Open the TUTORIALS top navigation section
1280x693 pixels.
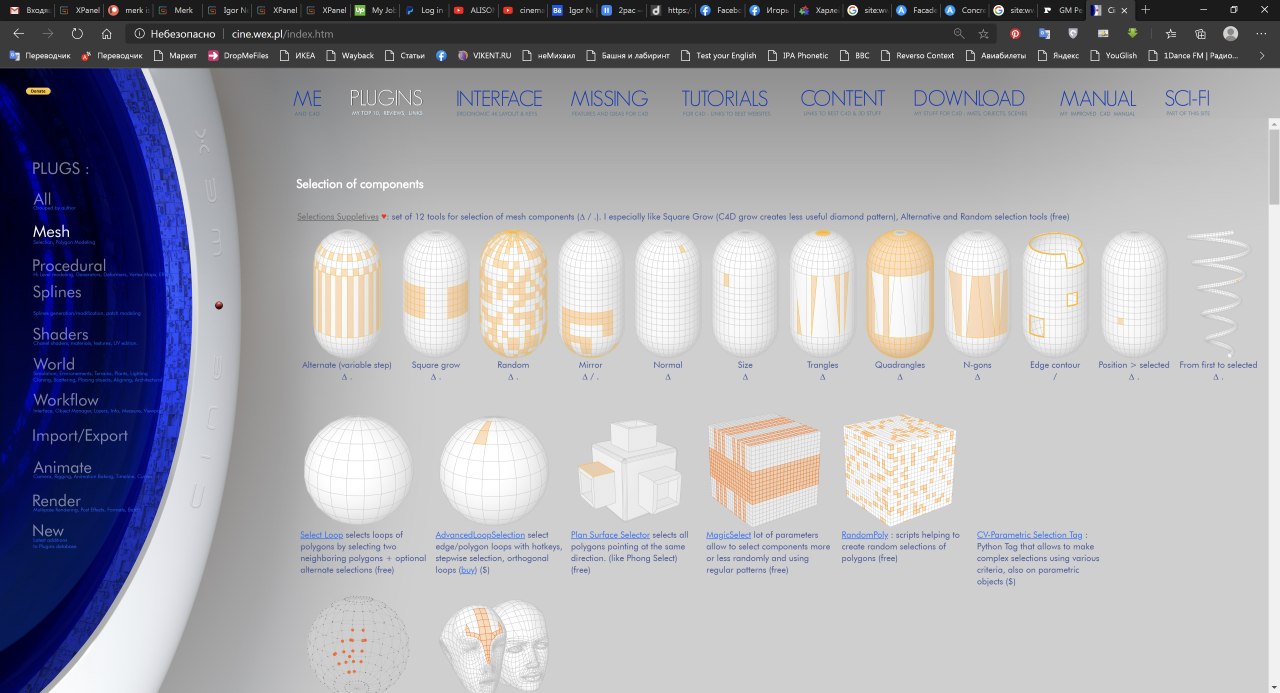[725, 99]
